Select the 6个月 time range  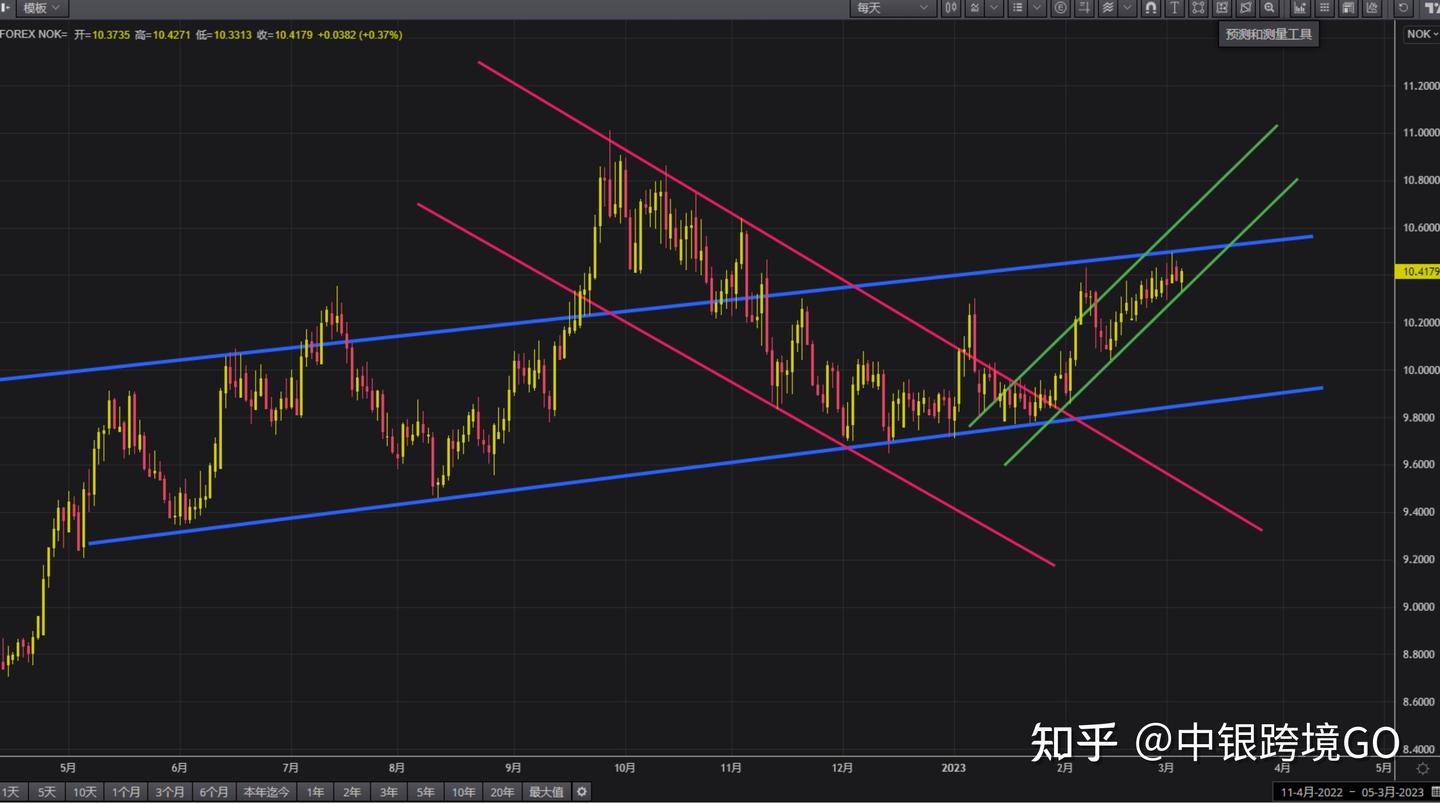coord(214,792)
